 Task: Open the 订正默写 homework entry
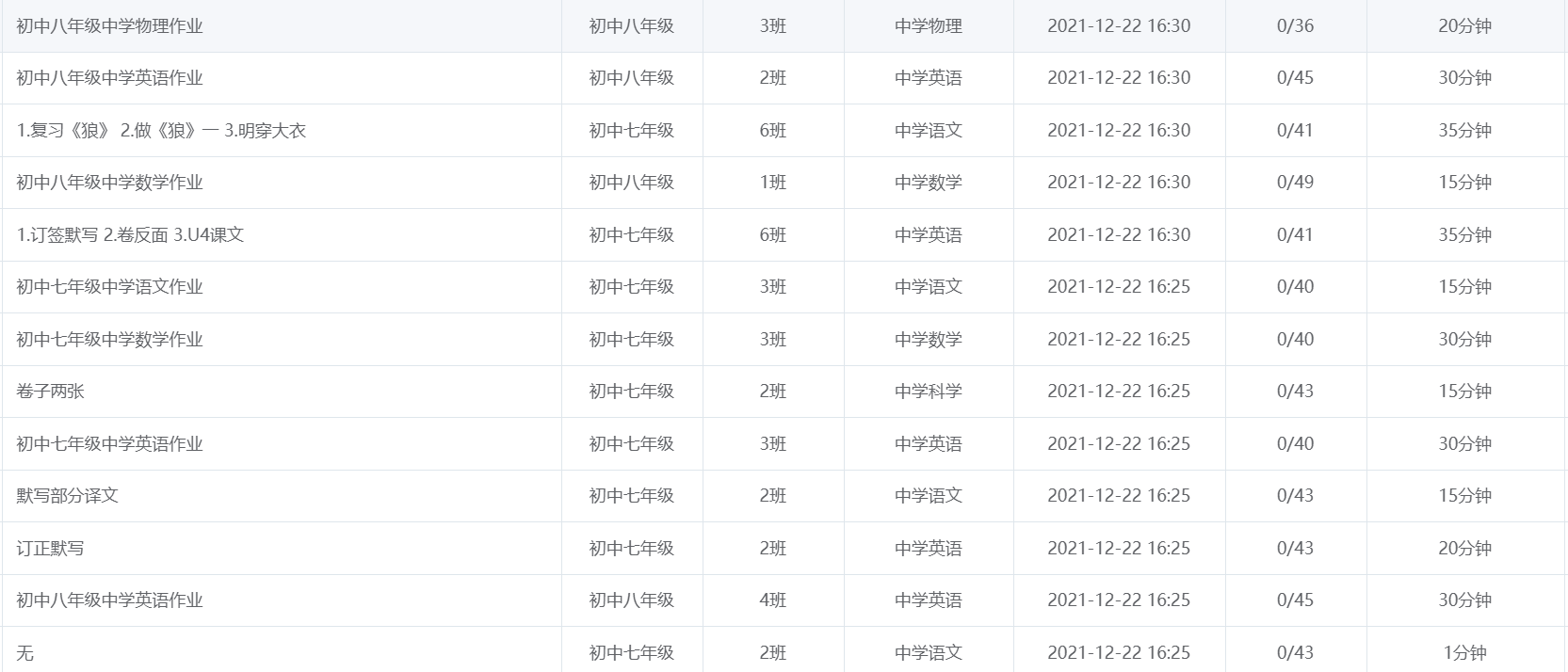pyautogui.click(x=50, y=549)
